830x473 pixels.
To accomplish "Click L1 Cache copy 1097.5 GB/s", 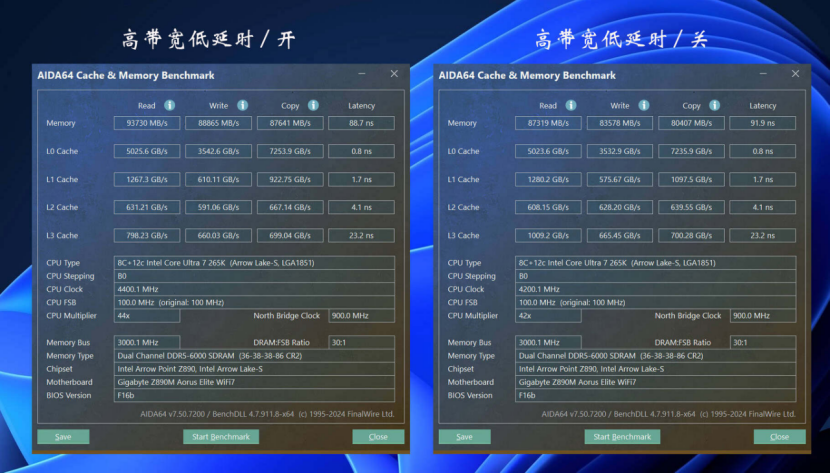I will (x=691, y=179).
